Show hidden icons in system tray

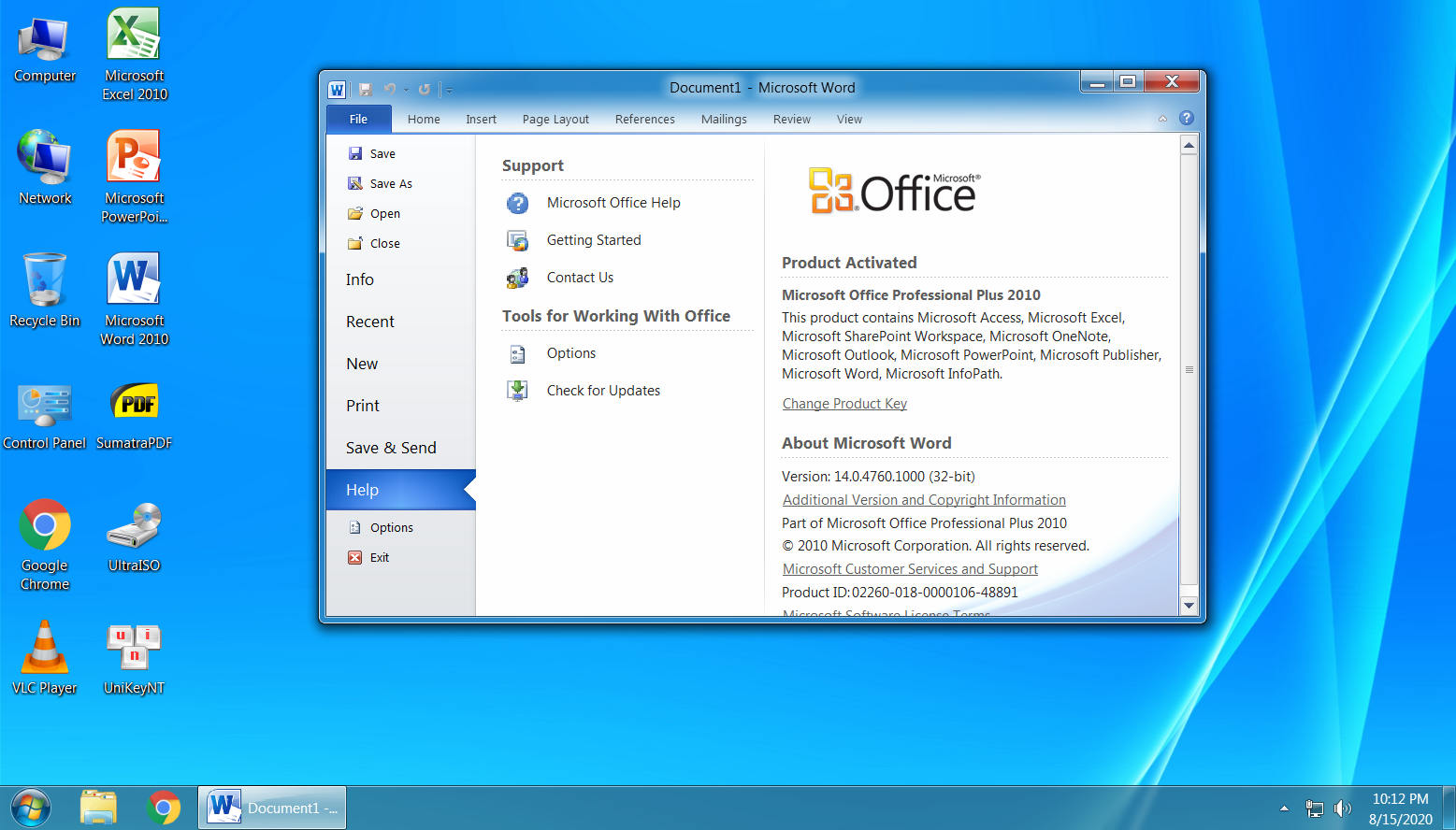1284,809
